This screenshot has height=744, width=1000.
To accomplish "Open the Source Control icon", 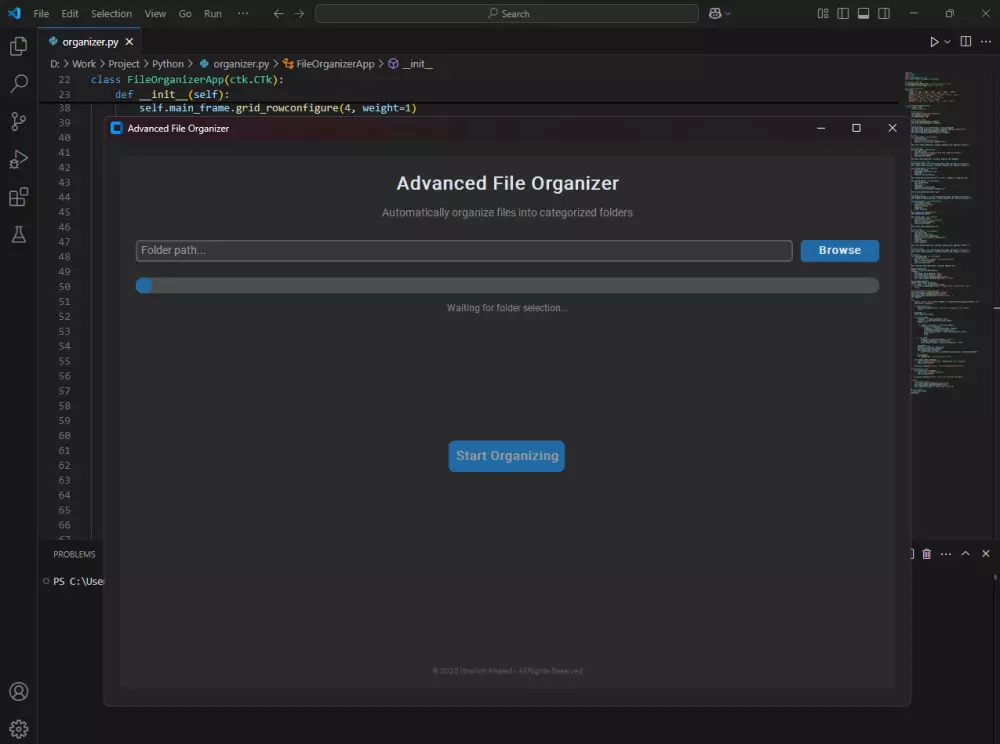I will pyautogui.click(x=18, y=121).
